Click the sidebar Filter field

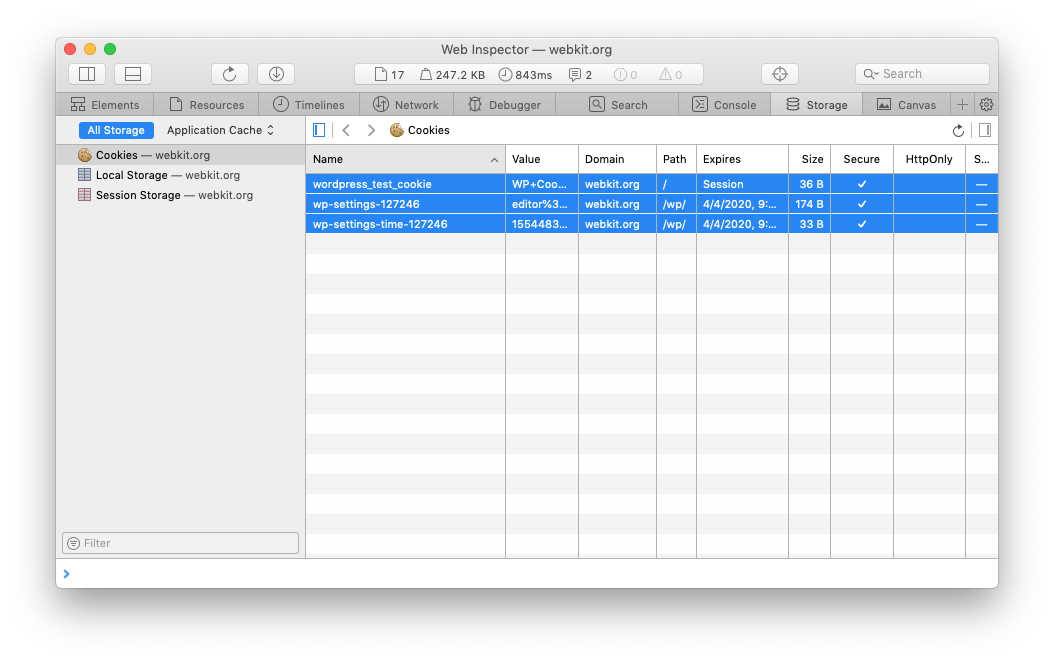pyautogui.click(x=181, y=543)
